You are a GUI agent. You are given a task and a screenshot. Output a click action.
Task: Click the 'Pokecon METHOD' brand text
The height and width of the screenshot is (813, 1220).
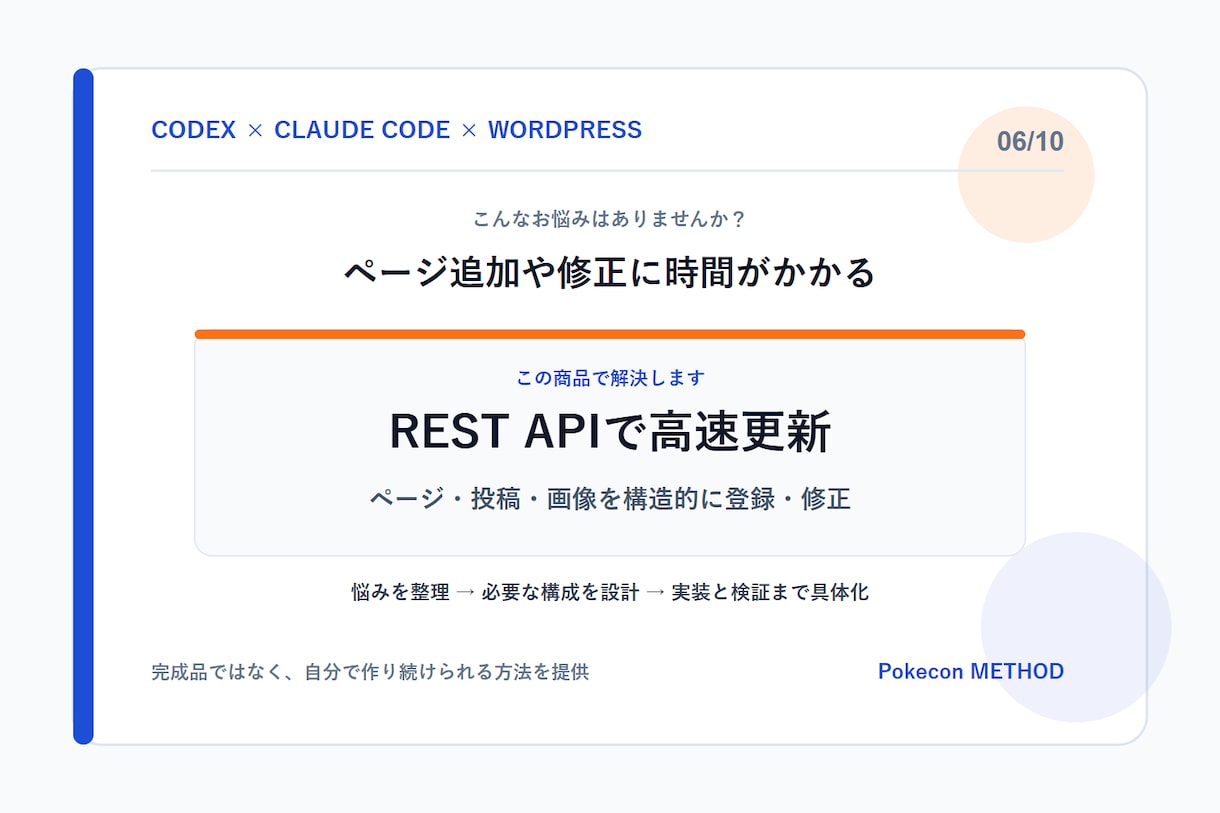coord(971,671)
